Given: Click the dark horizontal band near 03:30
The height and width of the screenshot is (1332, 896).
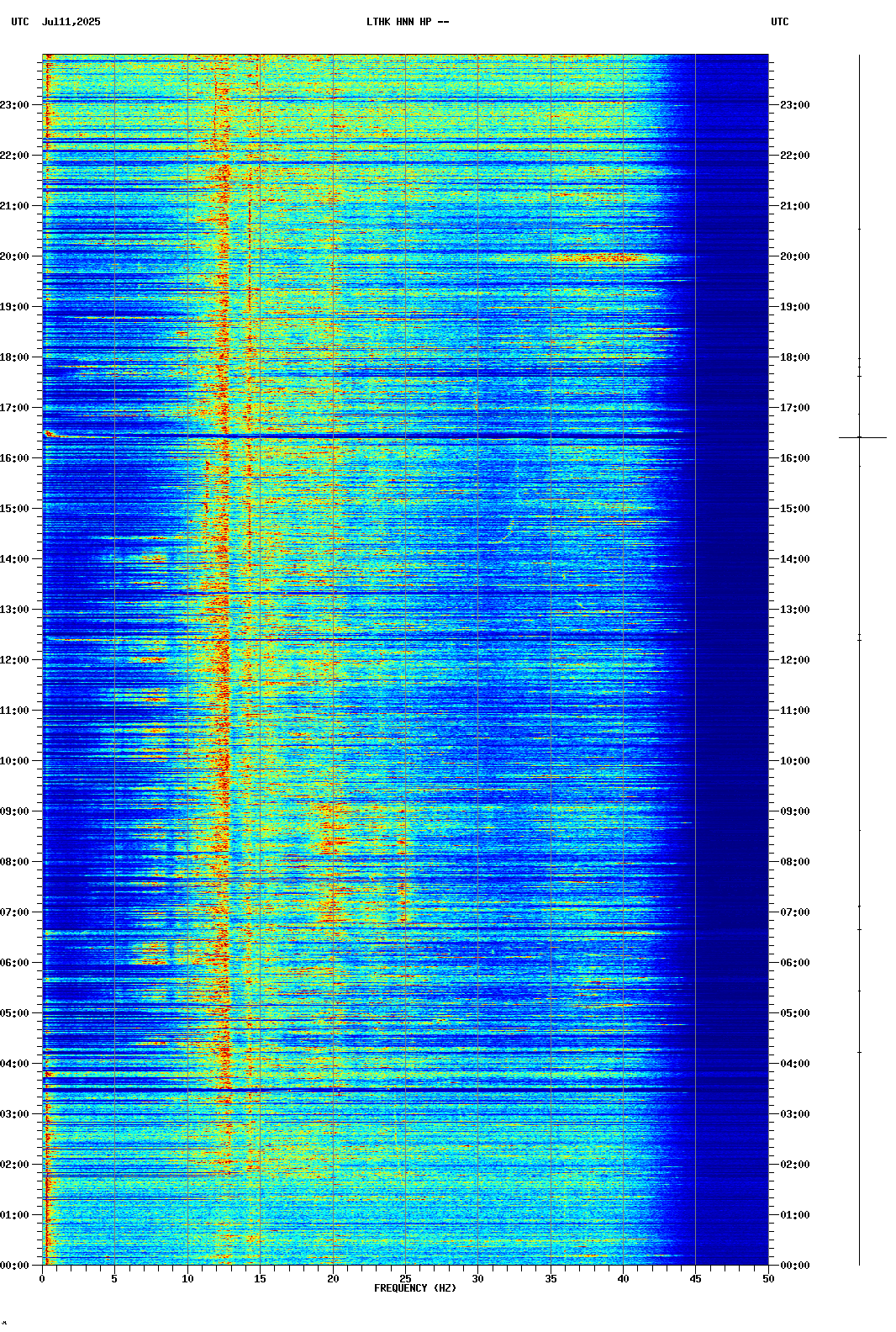Looking at the screenshot, I should click(405, 1089).
